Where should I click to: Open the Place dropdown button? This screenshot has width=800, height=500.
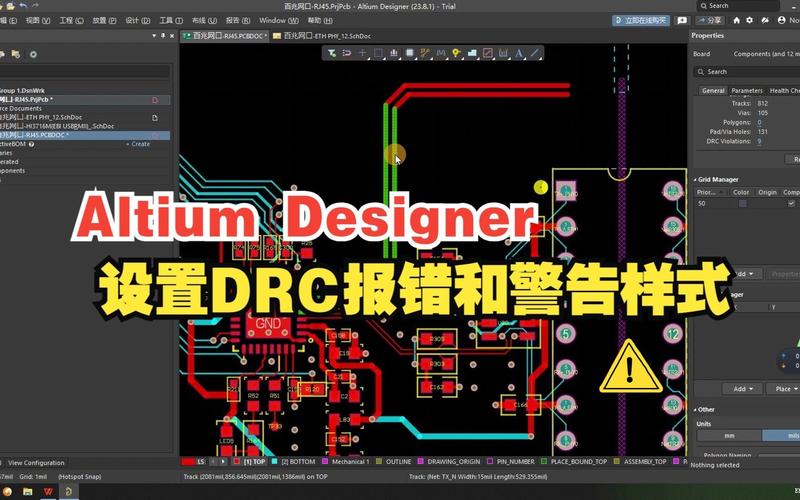(784, 389)
